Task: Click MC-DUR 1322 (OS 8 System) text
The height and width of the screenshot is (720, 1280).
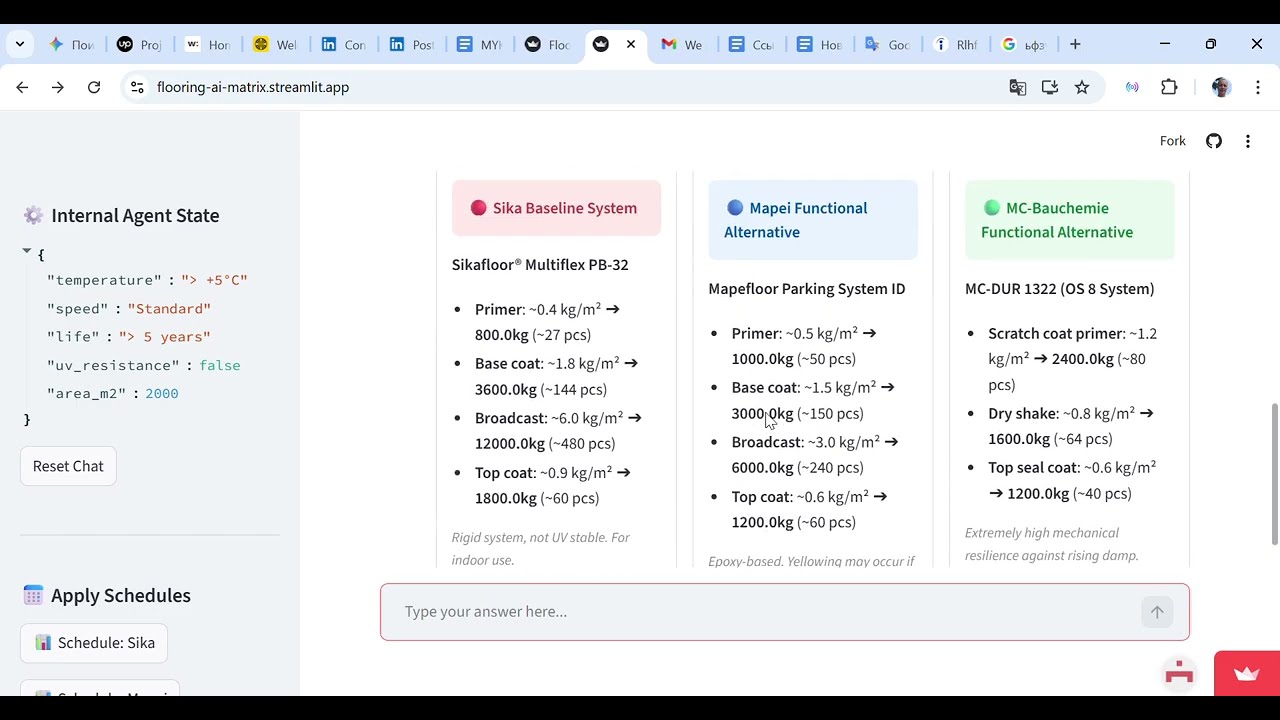Action: [1059, 289]
